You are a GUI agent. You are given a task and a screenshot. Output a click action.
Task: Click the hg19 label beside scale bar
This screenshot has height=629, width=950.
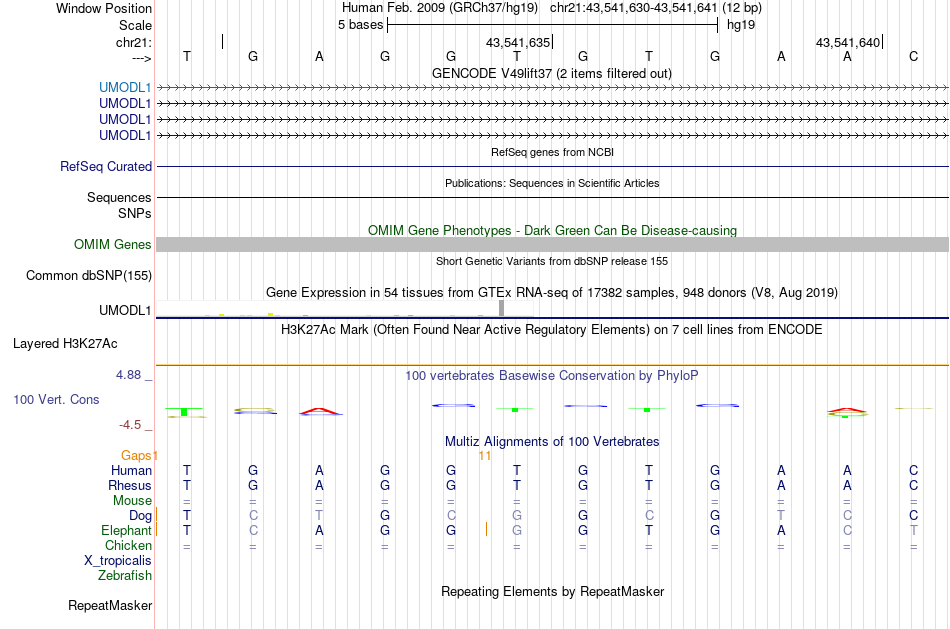741,25
